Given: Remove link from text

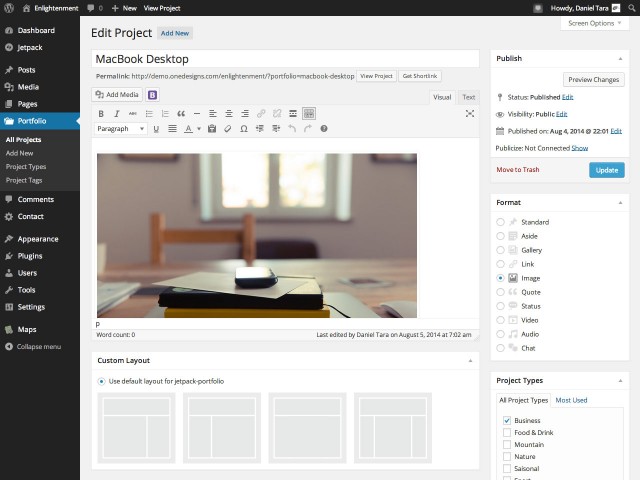Looking at the screenshot, I should tap(277, 114).
